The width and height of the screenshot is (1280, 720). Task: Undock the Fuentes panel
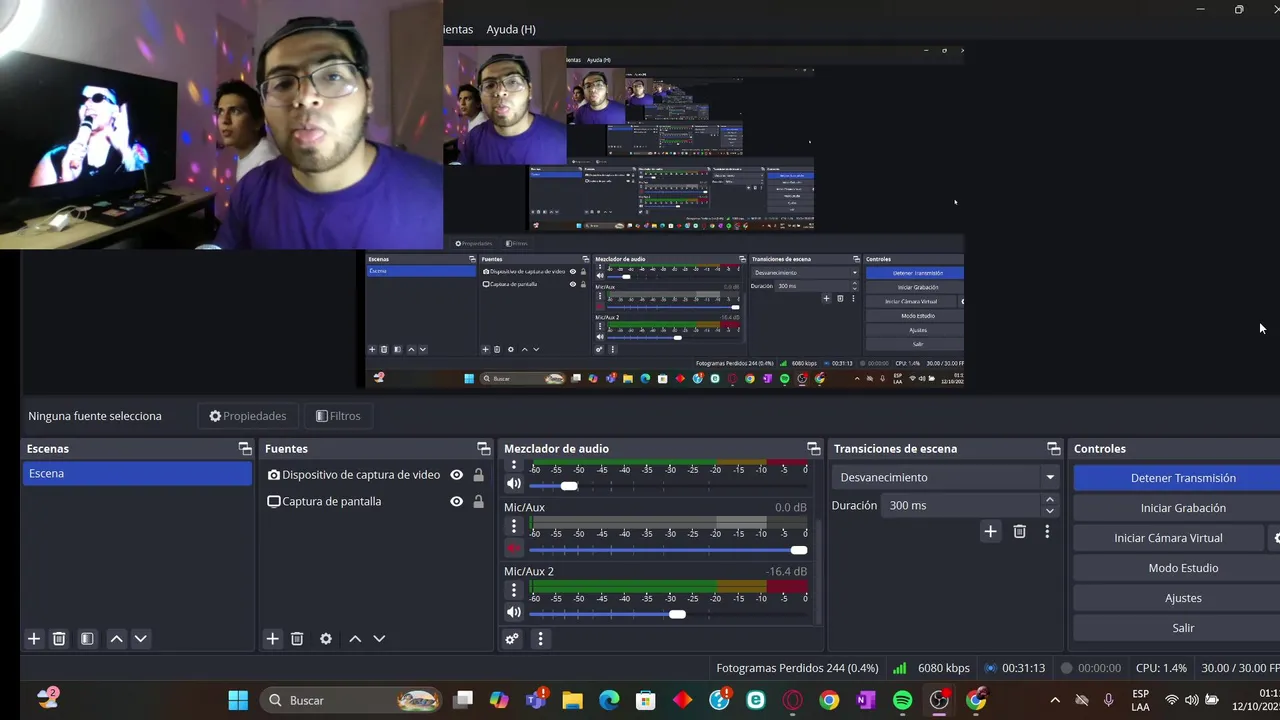(x=484, y=448)
